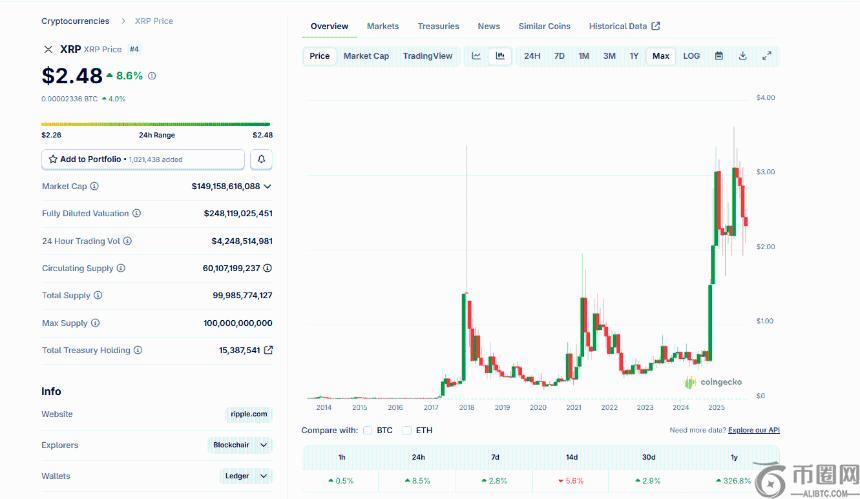Download the chart data
This screenshot has height=499, width=860.
(742, 56)
